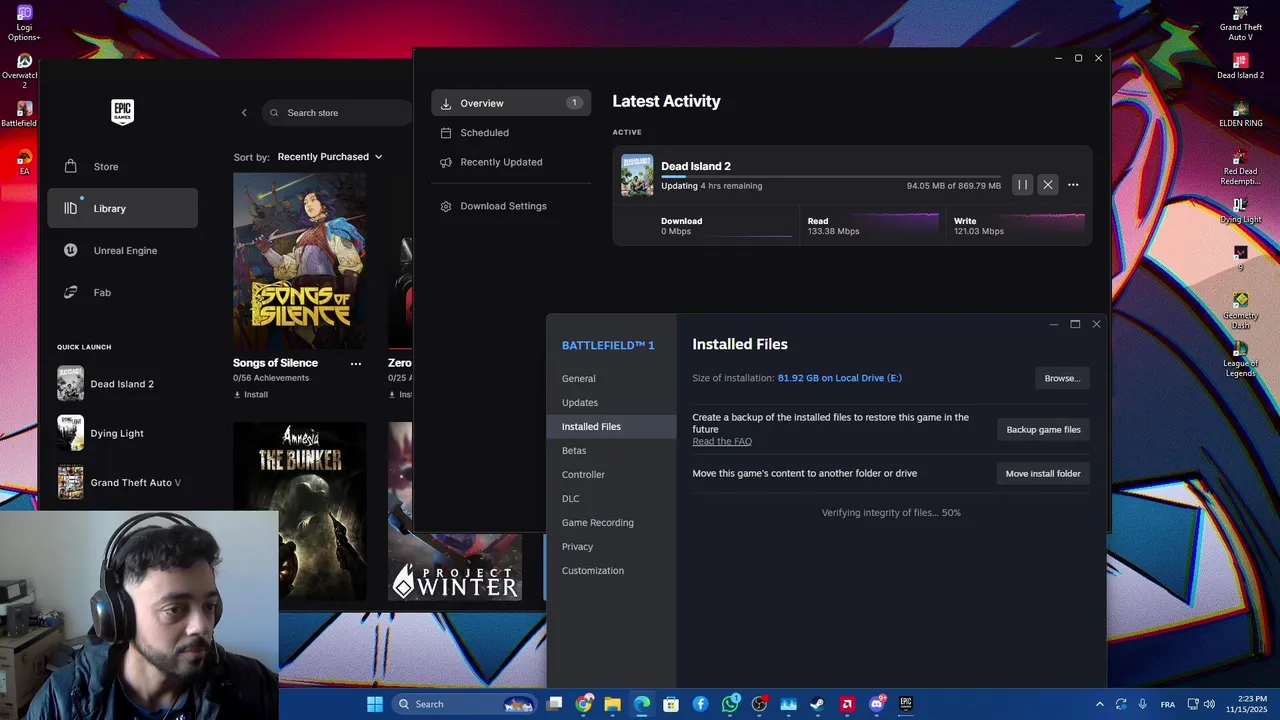Screen dimensions: 1280x720
Task: Select Dead Island 2 desktop shortcut
Action: [x=1240, y=67]
